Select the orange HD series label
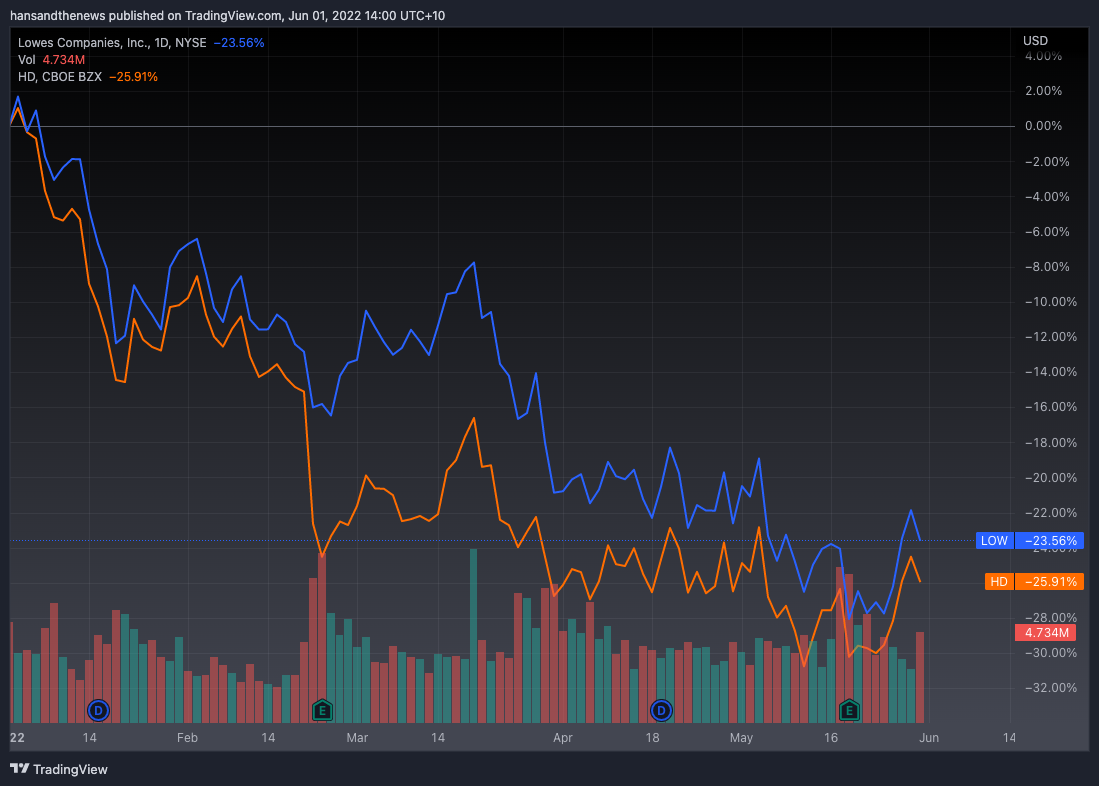1099x786 pixels. pos(998,581)
